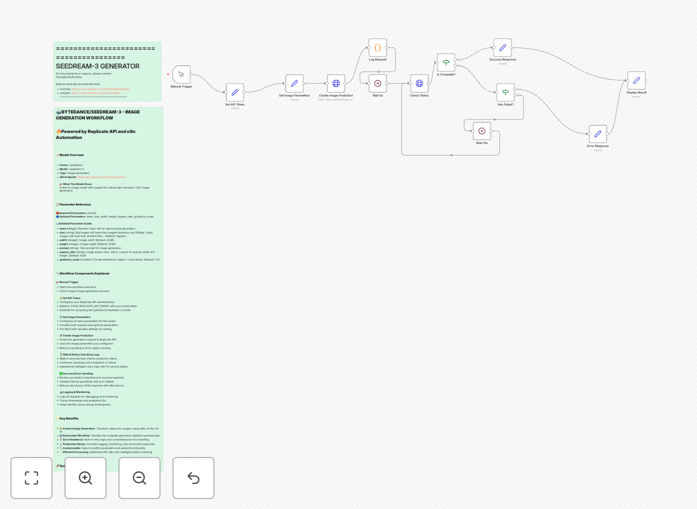Click the Powered by Replicate API heading
Screen dimensions: 697x509
tap(96, 134)
